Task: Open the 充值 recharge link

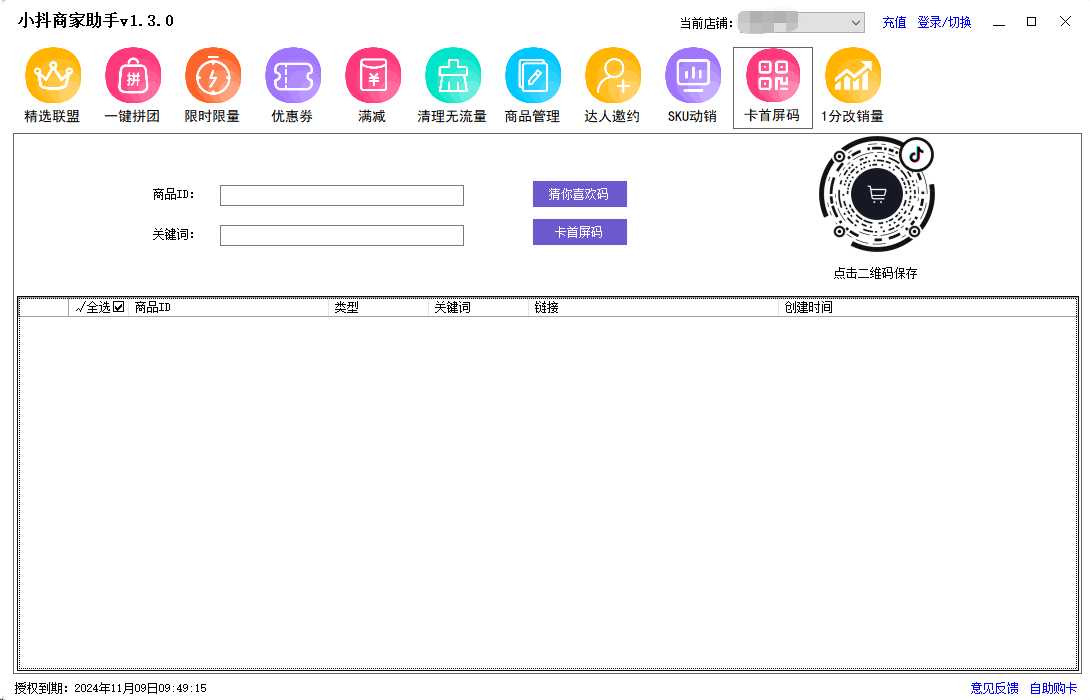Action: click(894, 21)
